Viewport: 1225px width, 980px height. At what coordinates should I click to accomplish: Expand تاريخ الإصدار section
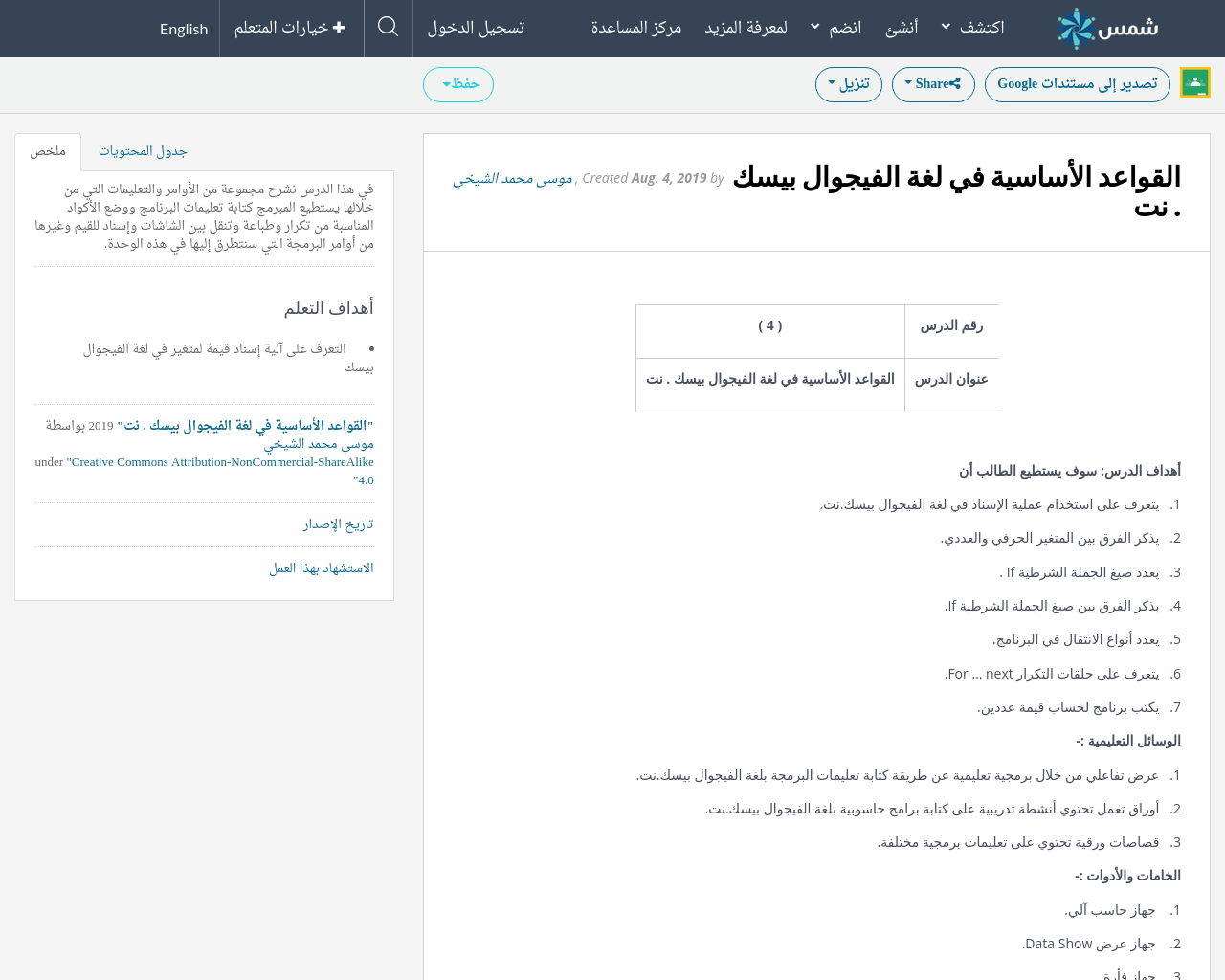tap(339, 524)
